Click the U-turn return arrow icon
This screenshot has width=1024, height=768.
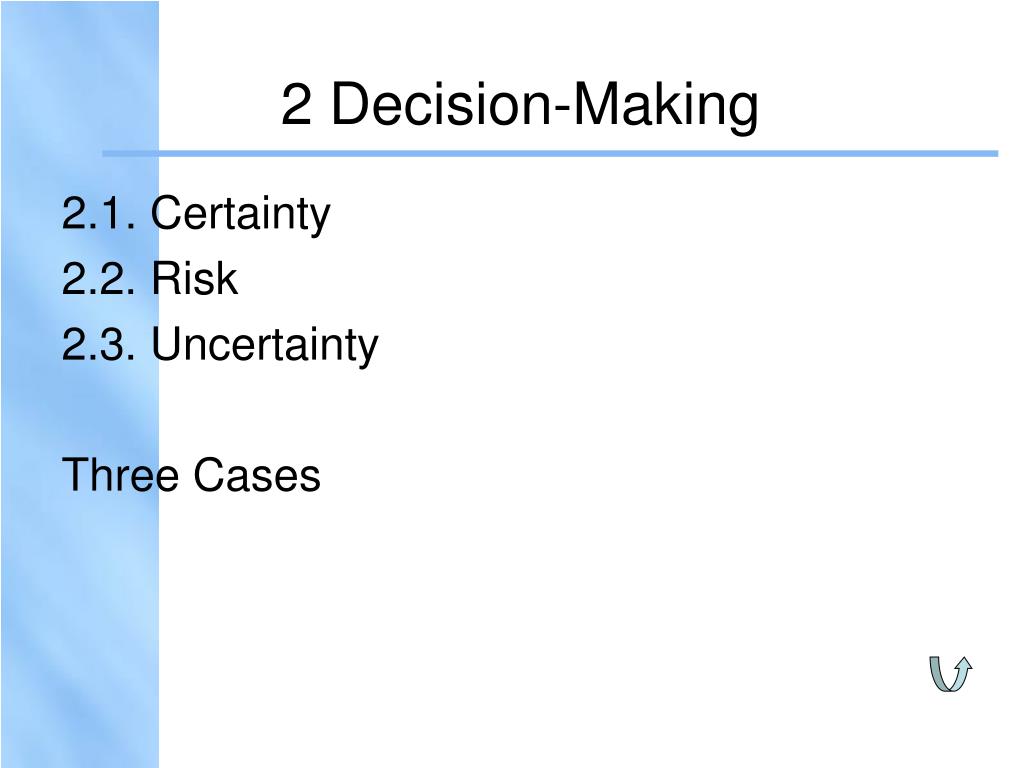coord(950,673)
